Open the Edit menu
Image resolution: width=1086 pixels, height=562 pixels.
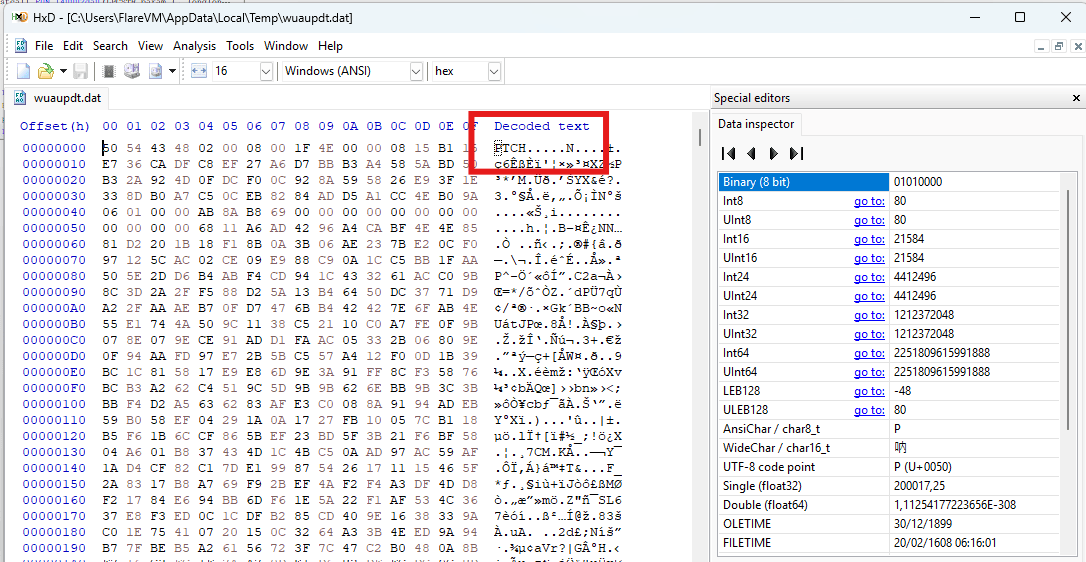(73, 46)
